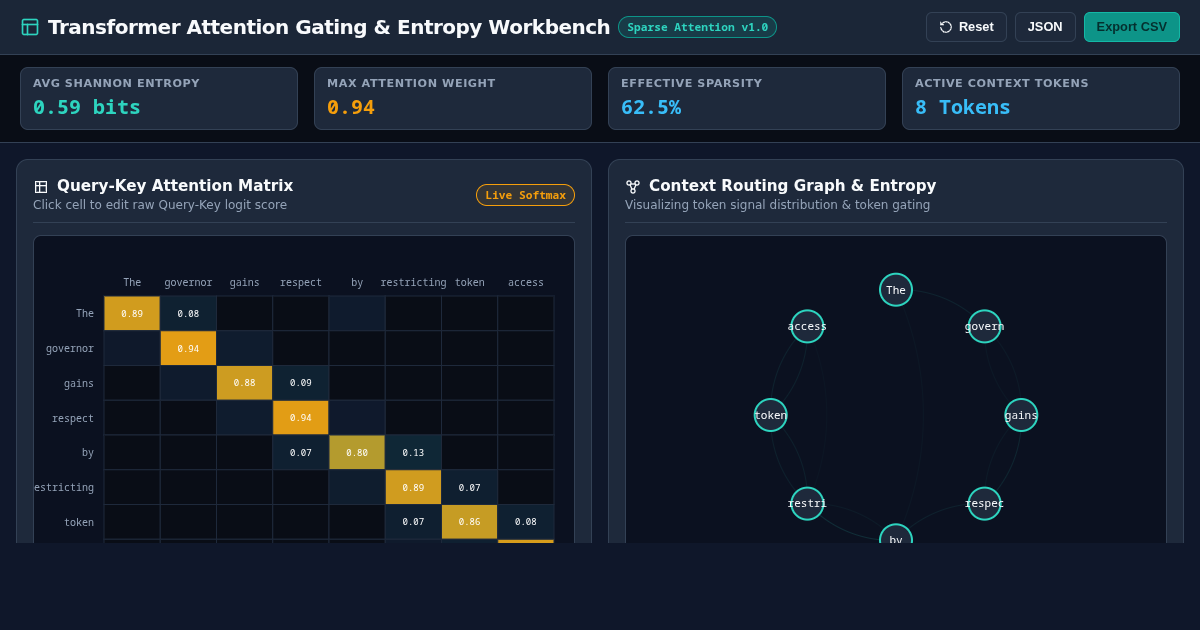Edit token-to-restricting cell valued 0.07

click(413, 522)
